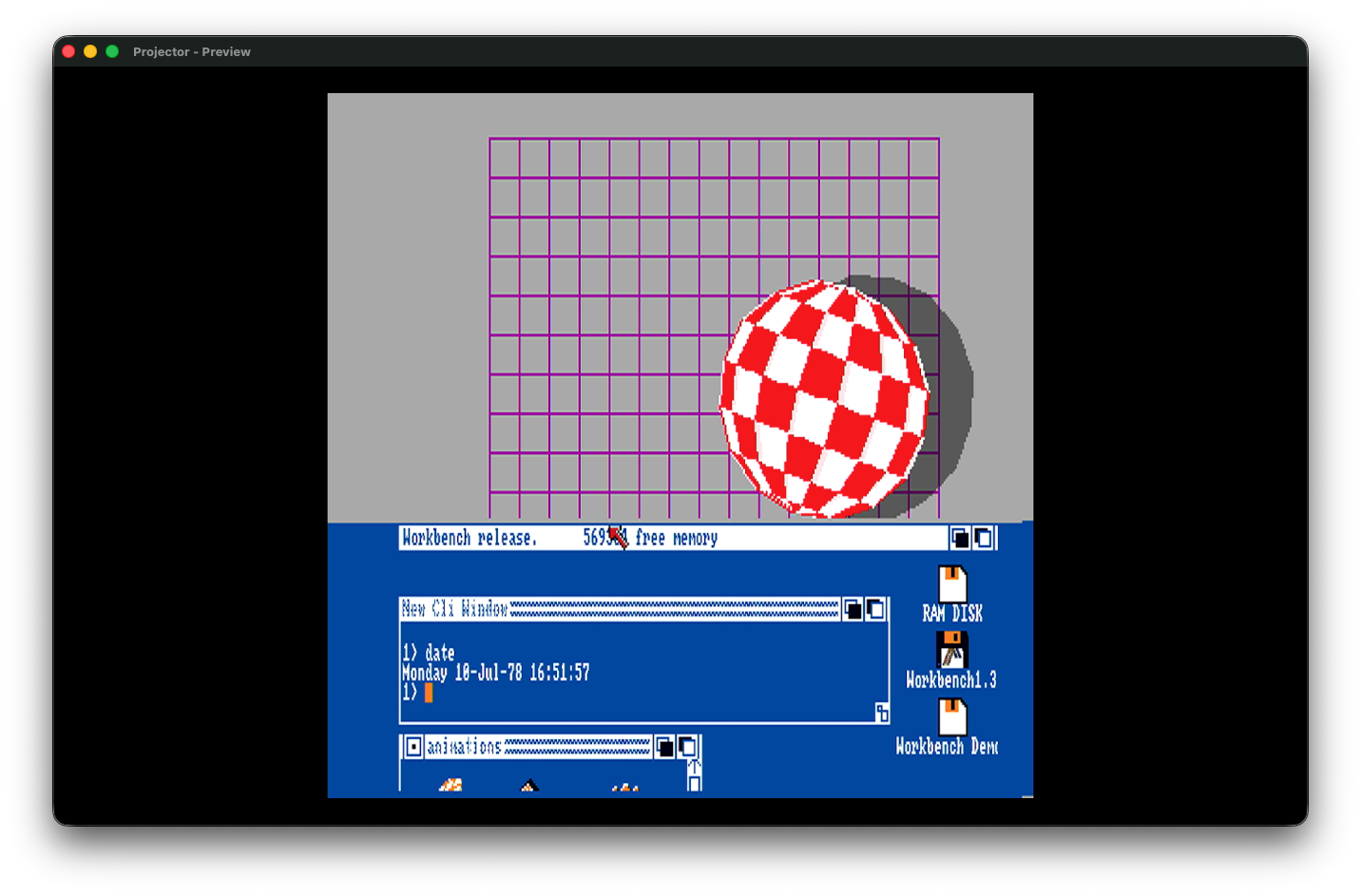Click the Workbench release title bar text

pyautogui.click(x=470, y=538)
